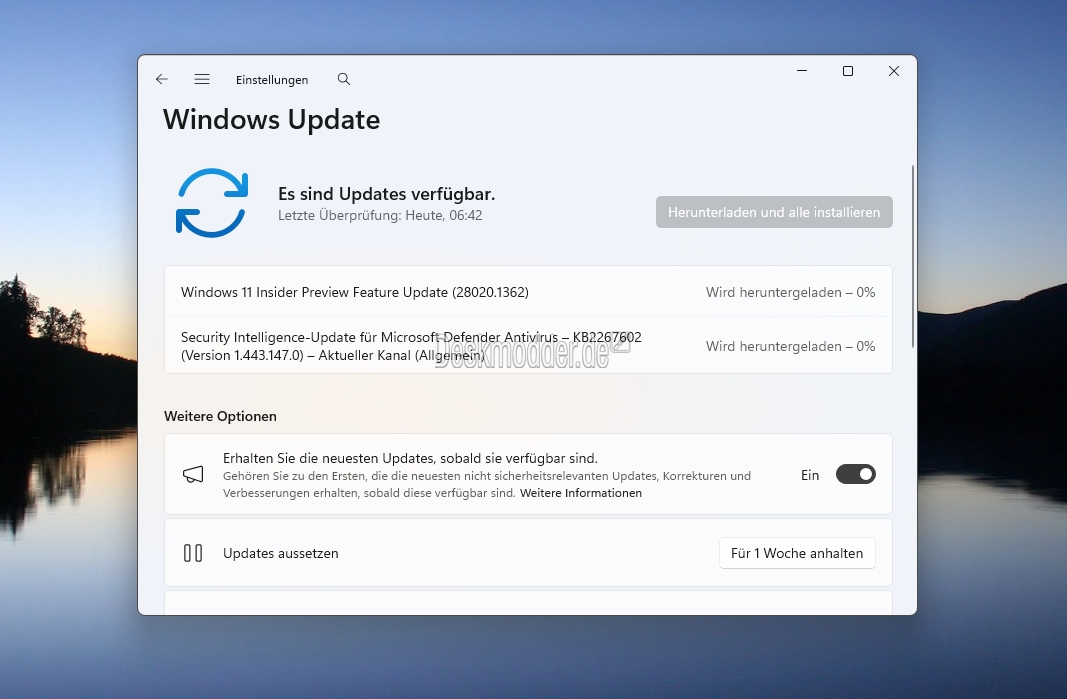Click the pause icon beside Updates aussetzen
Viewport: 1067px width, 699px height.
[193, 553]
